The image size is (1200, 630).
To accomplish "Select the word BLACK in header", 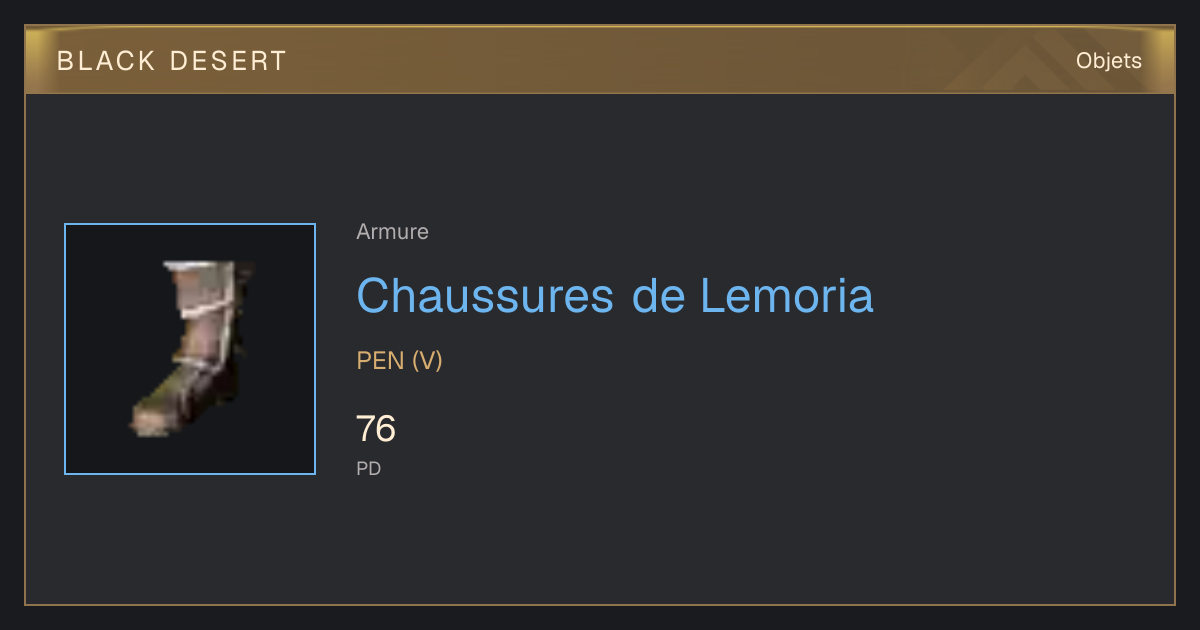I will tap(106, 61).
